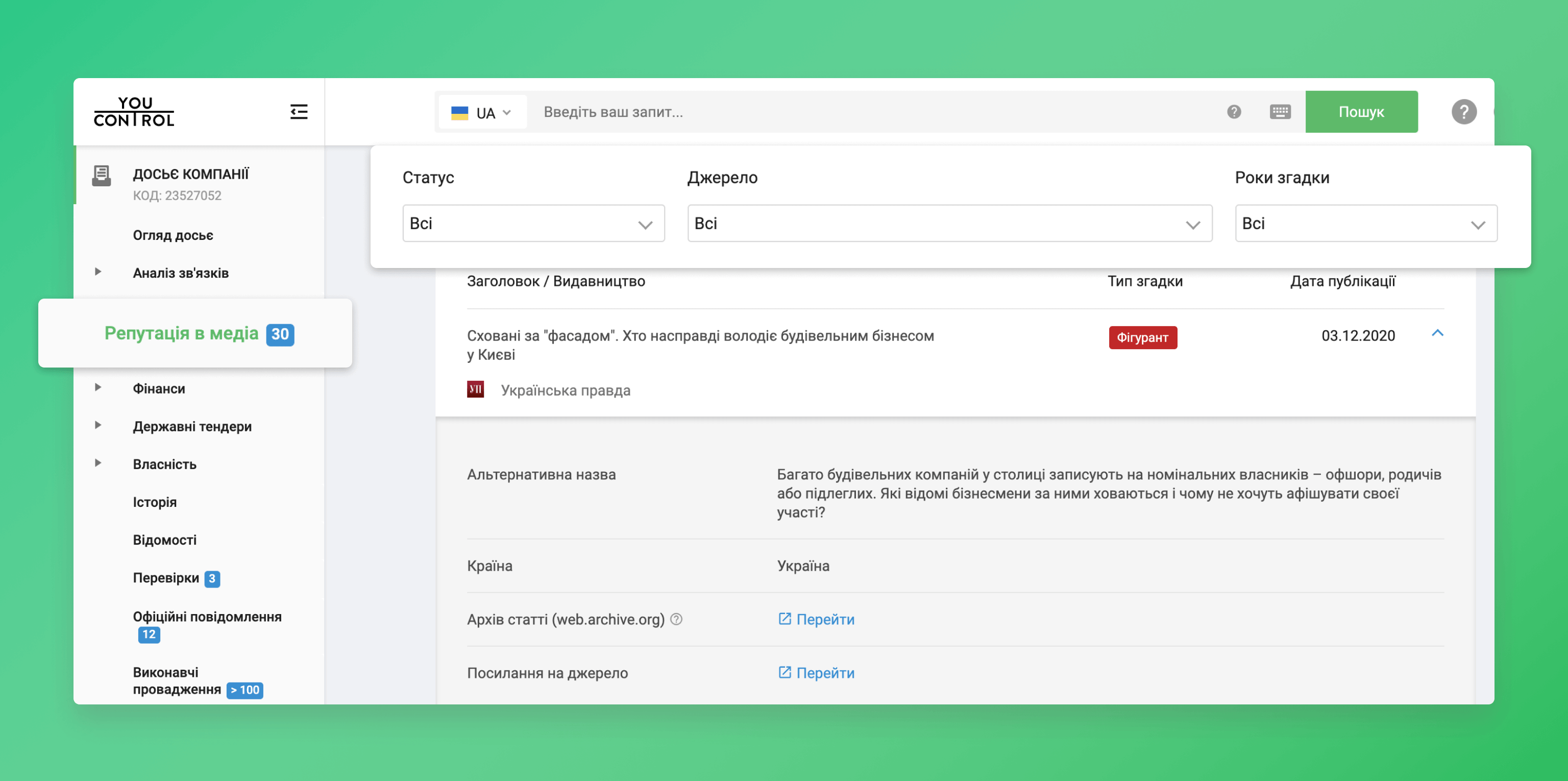Viewport: 1568px width, 781px height.
Task: Click the Українська правда source logo
Action: tap(475, 389)
